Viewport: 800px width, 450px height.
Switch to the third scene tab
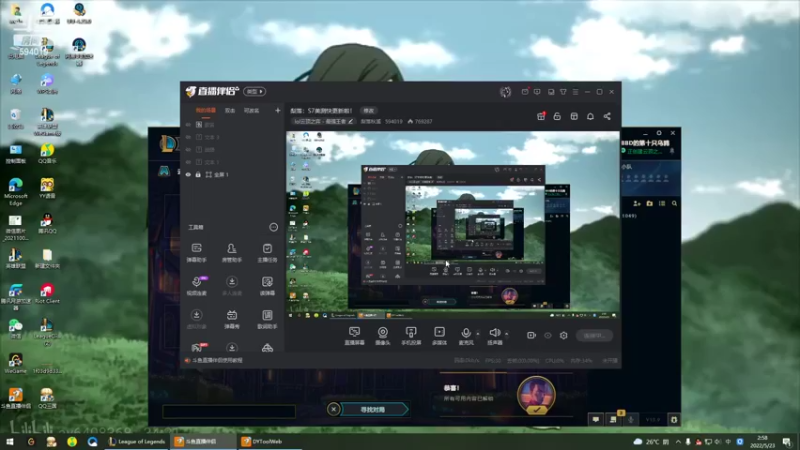click(251, 110)
